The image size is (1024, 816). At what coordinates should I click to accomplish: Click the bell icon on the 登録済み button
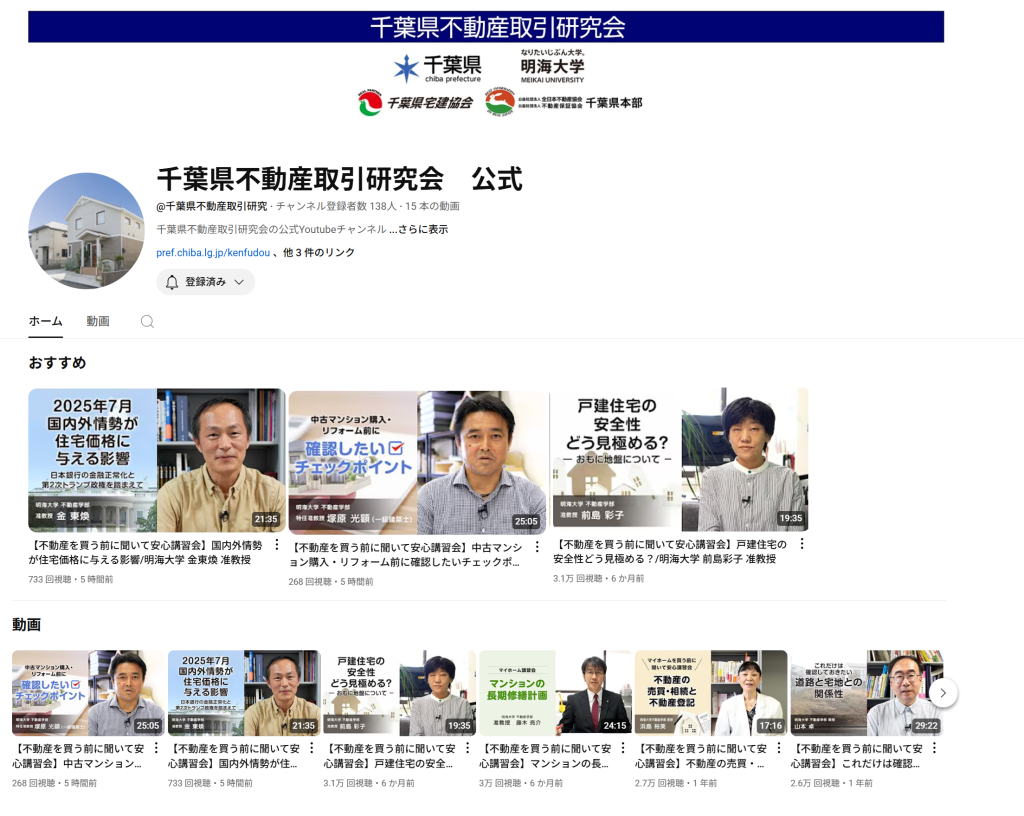172,282
